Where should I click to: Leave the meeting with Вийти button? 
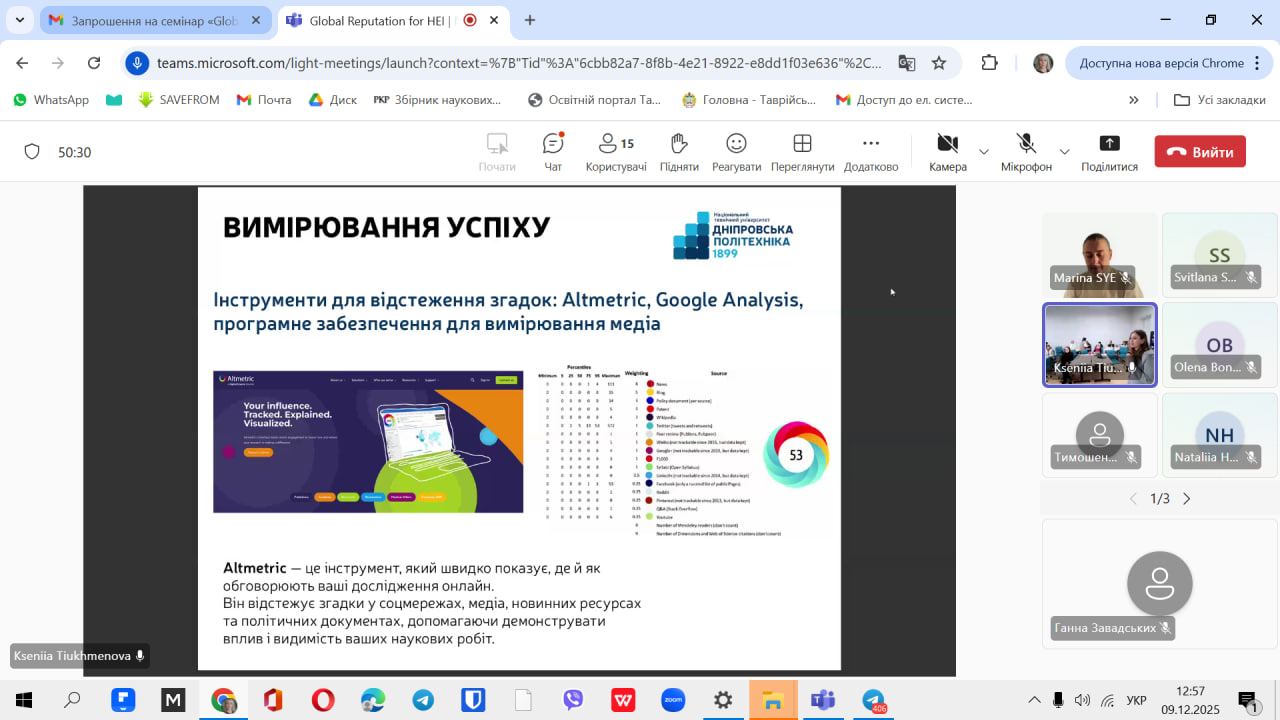(x=1200, y=152)
